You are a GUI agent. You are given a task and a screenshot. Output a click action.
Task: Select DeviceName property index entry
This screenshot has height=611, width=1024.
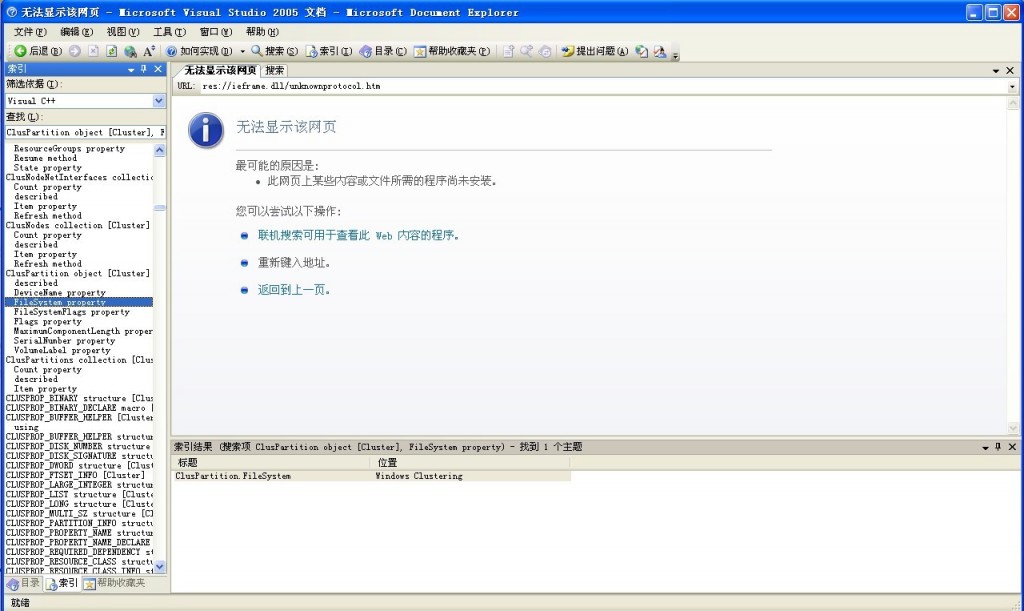point(59,292)
